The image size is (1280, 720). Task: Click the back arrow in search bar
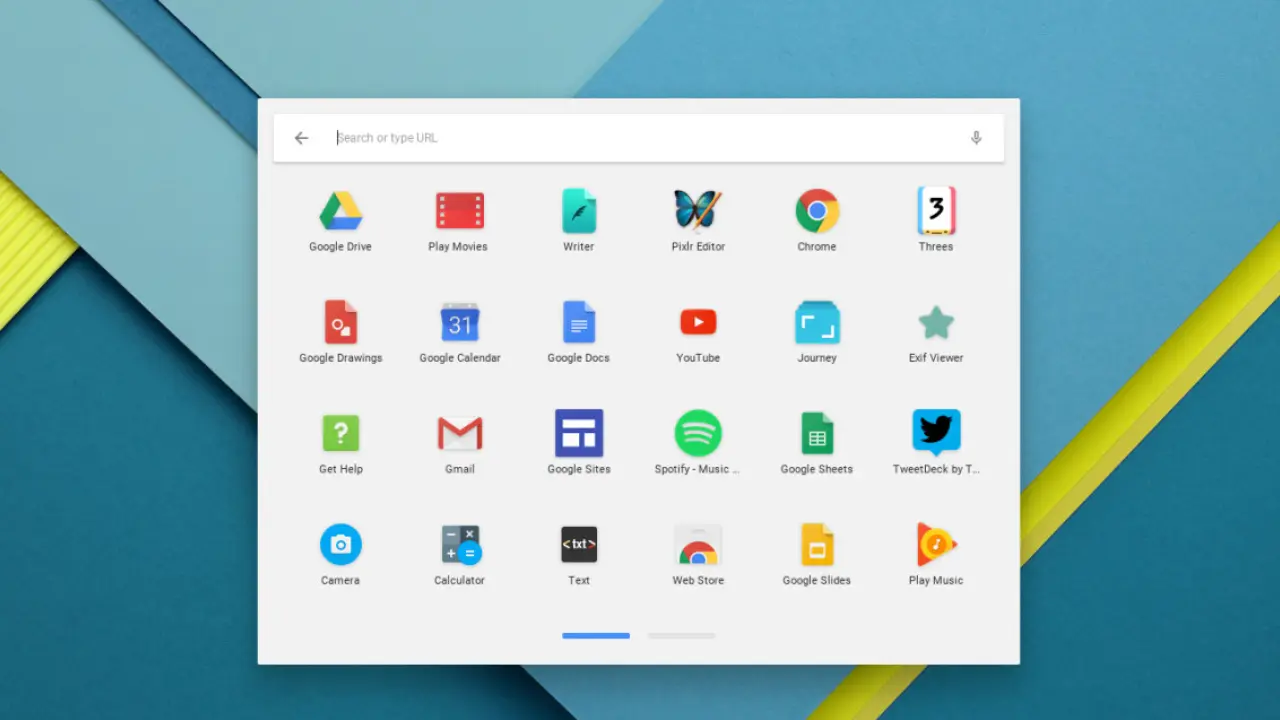tap(301, 138)
